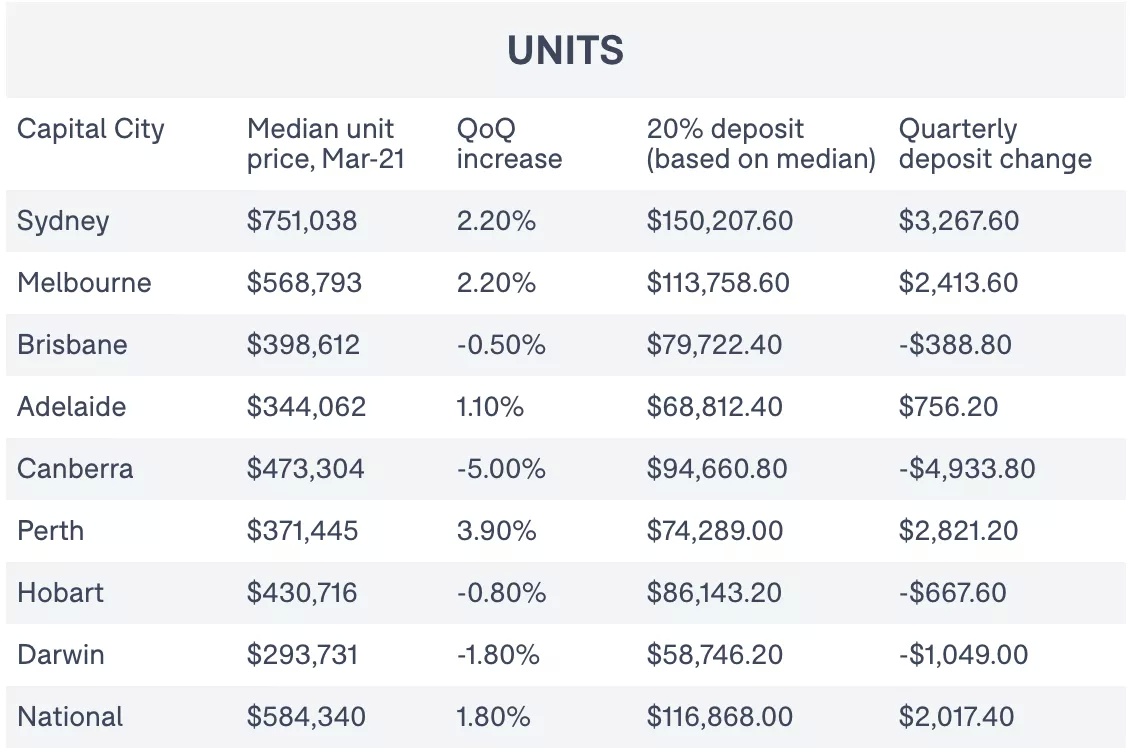Click Darwin's $58,746.20 deposit value
This screenshot has height=756, width=1130.
pyautogui.click(x=714, y=654)
